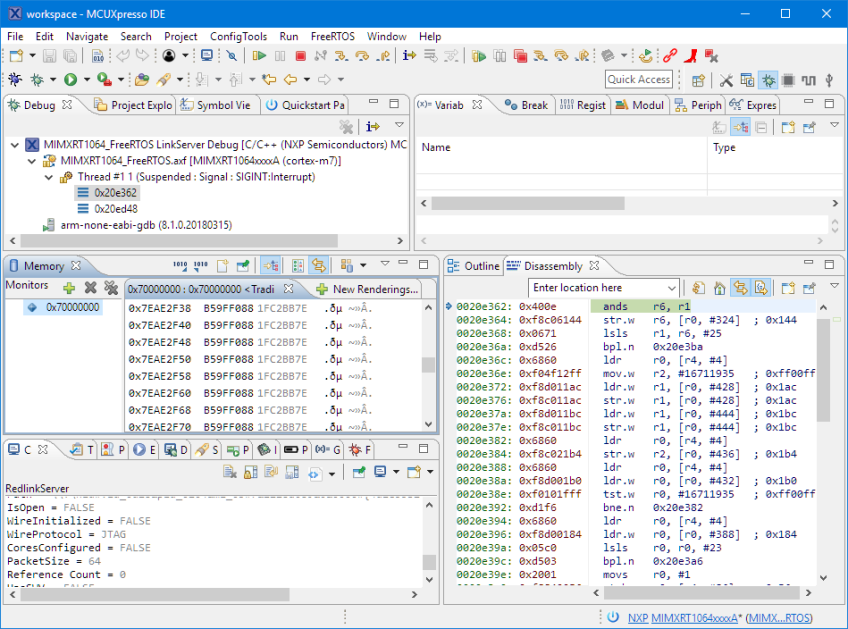Image resolution: width=848 pixels, height=629 pixels.
Task: Remove all memory monitors
Action: [111, 288]
